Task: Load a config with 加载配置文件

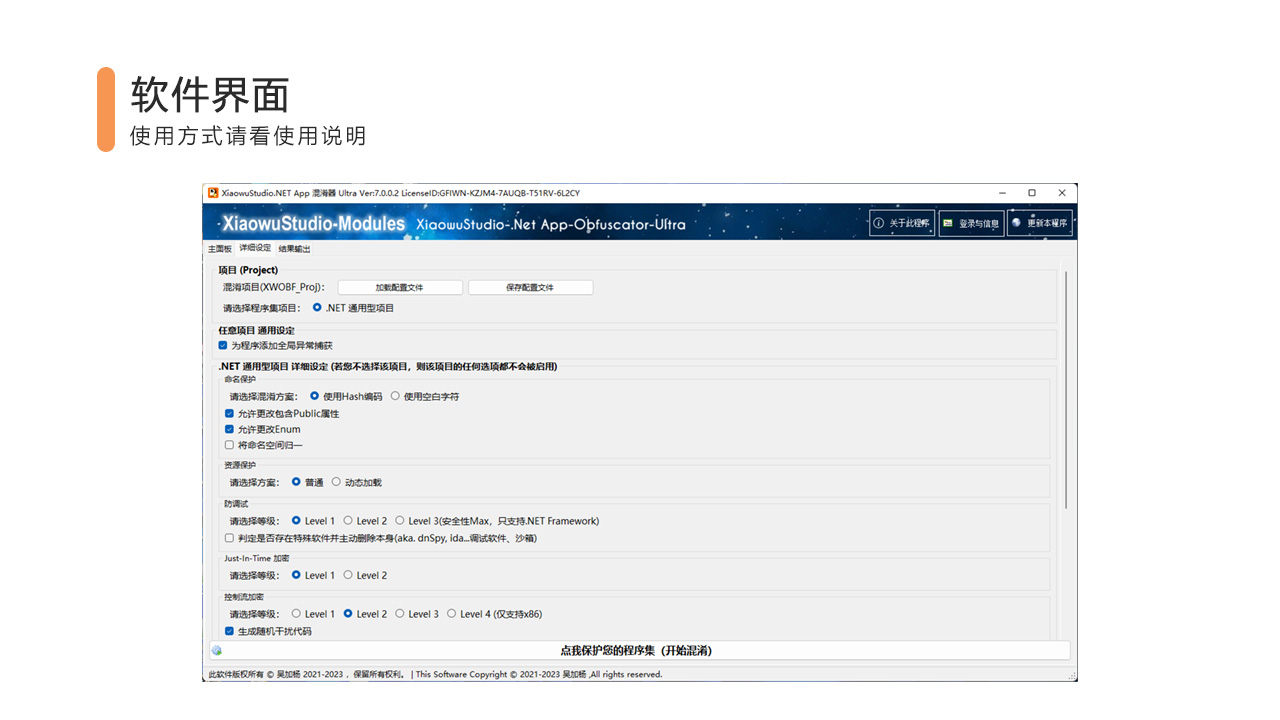Action: [400, 287]
